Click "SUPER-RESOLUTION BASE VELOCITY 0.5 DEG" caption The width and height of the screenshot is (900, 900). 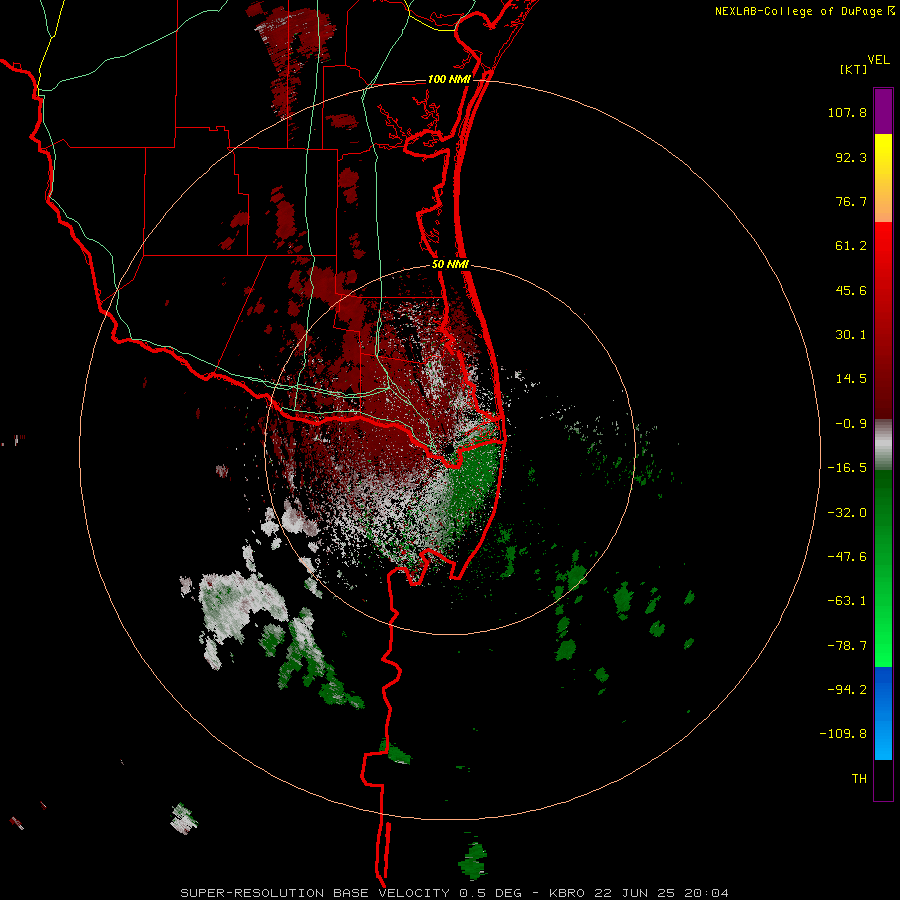point(351,893)
